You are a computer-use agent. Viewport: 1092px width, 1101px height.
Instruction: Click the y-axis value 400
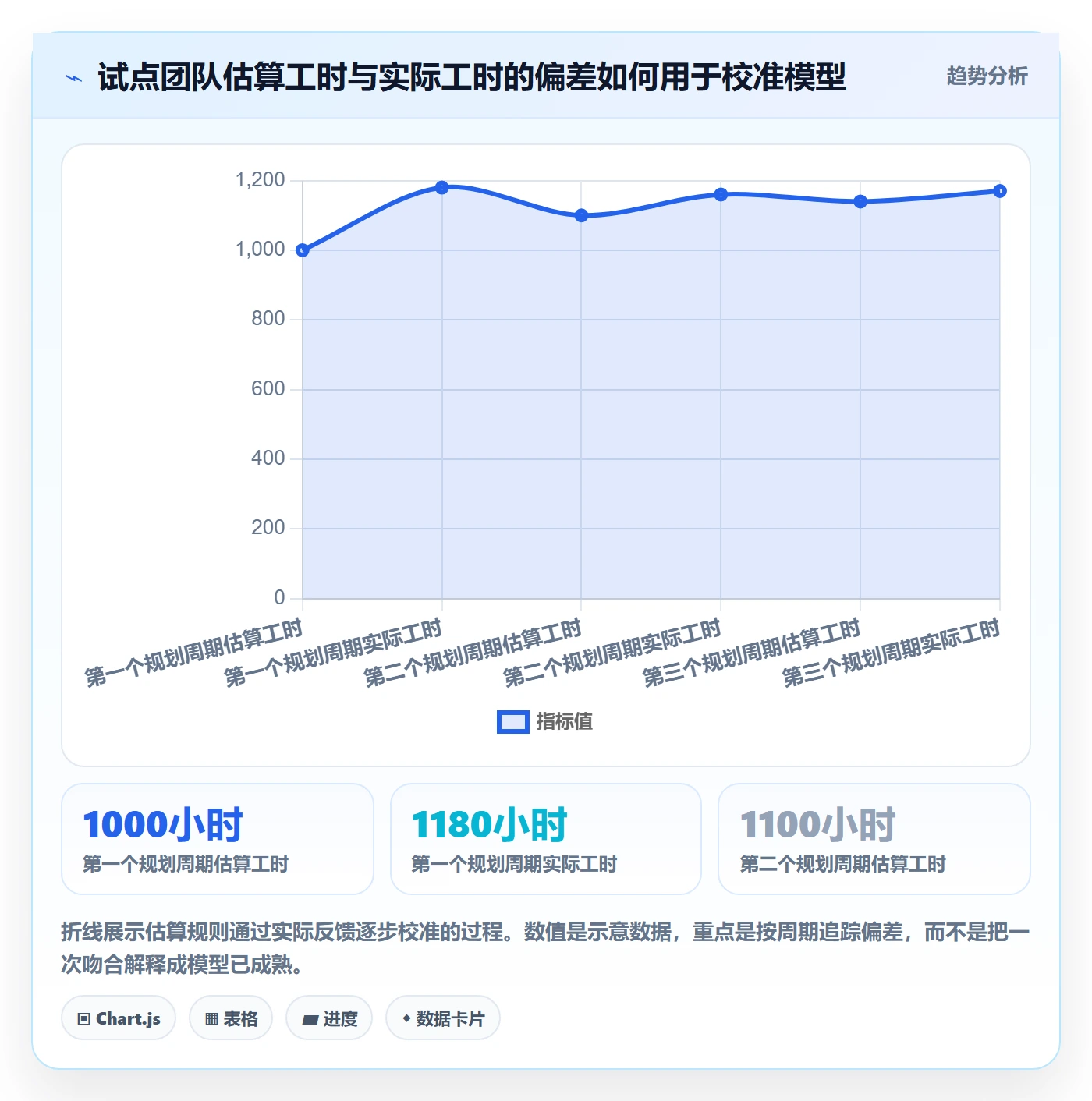pos(268,458)
